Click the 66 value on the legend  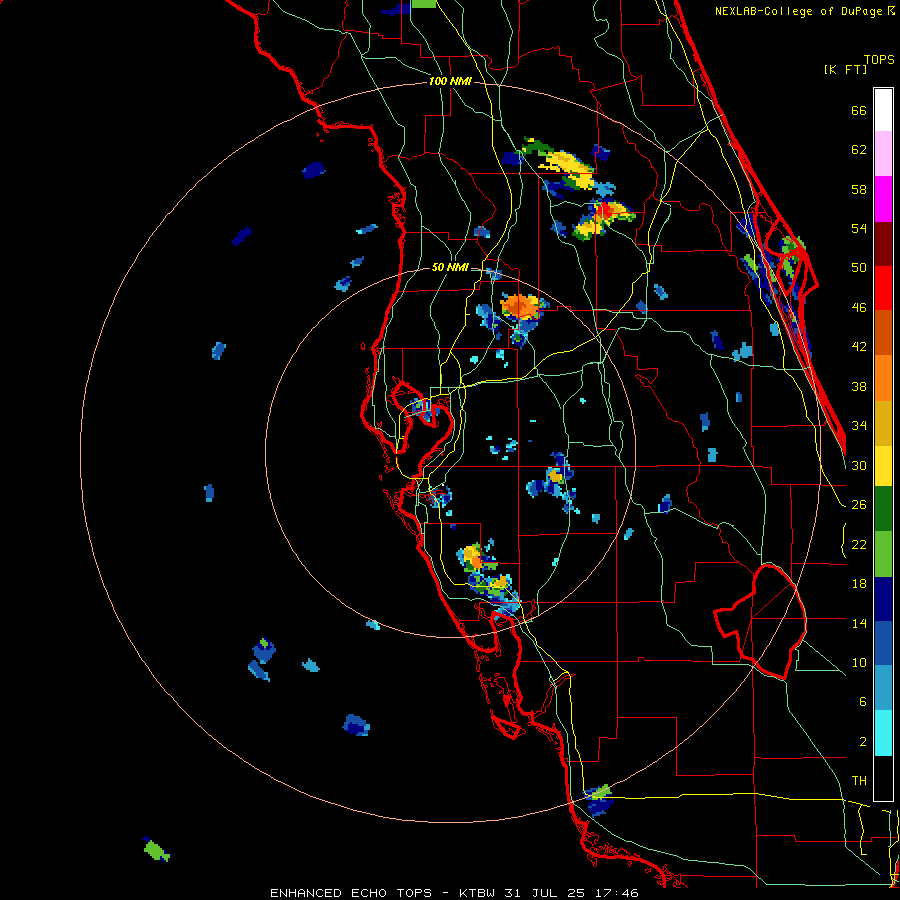pos(859,110)
